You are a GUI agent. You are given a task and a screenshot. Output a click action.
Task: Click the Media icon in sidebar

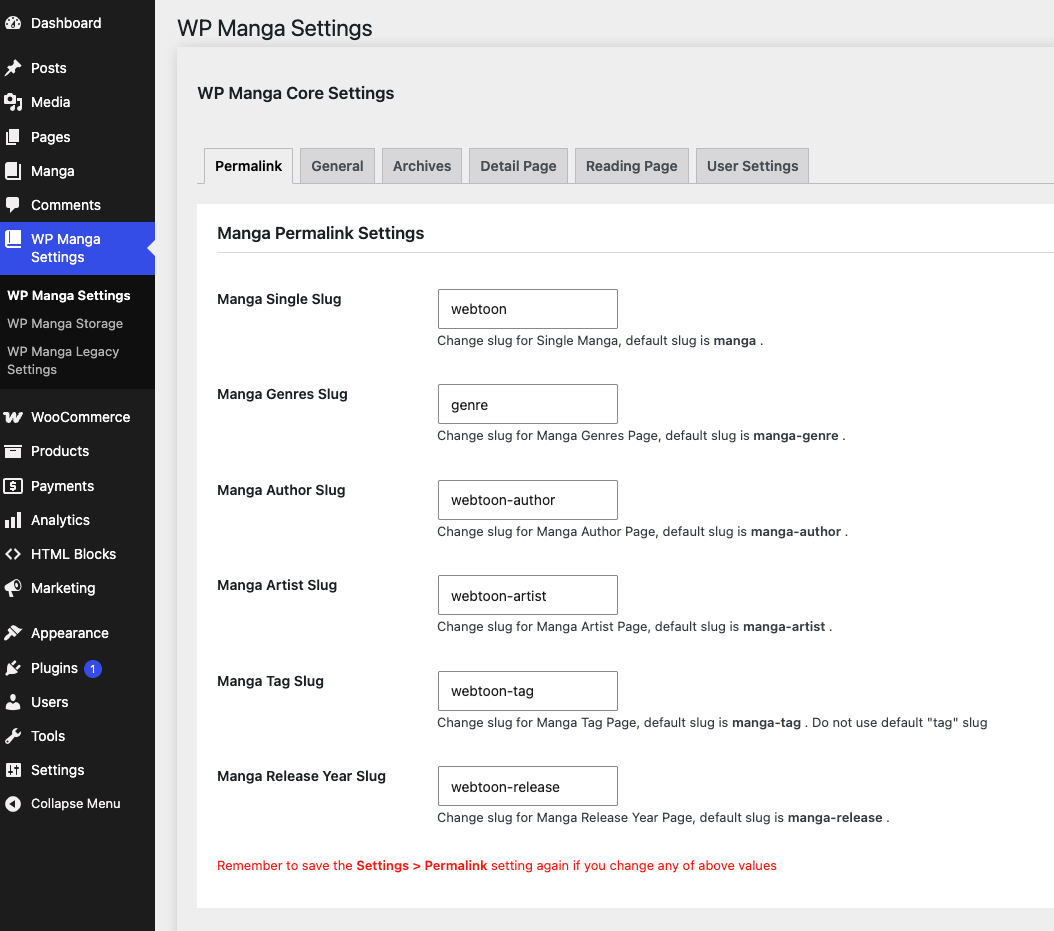(x=13, y=102)
